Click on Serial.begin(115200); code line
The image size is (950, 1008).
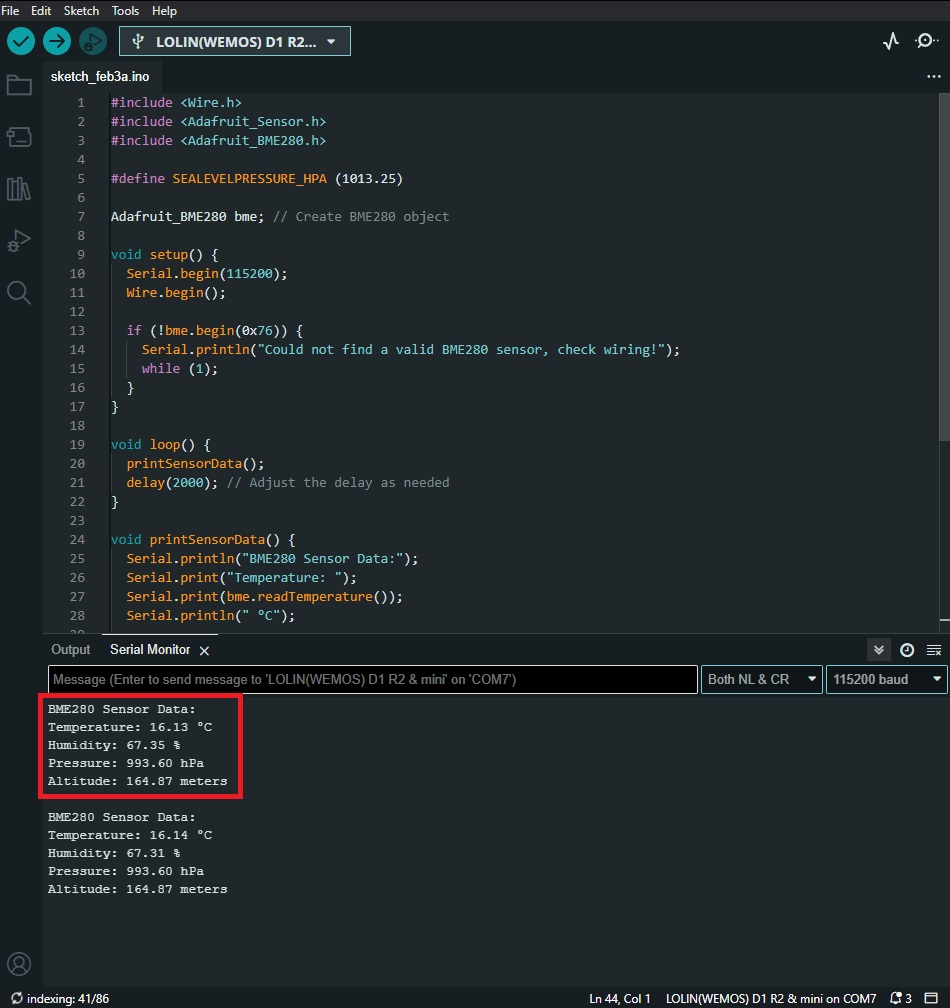(x=207, y=274)
